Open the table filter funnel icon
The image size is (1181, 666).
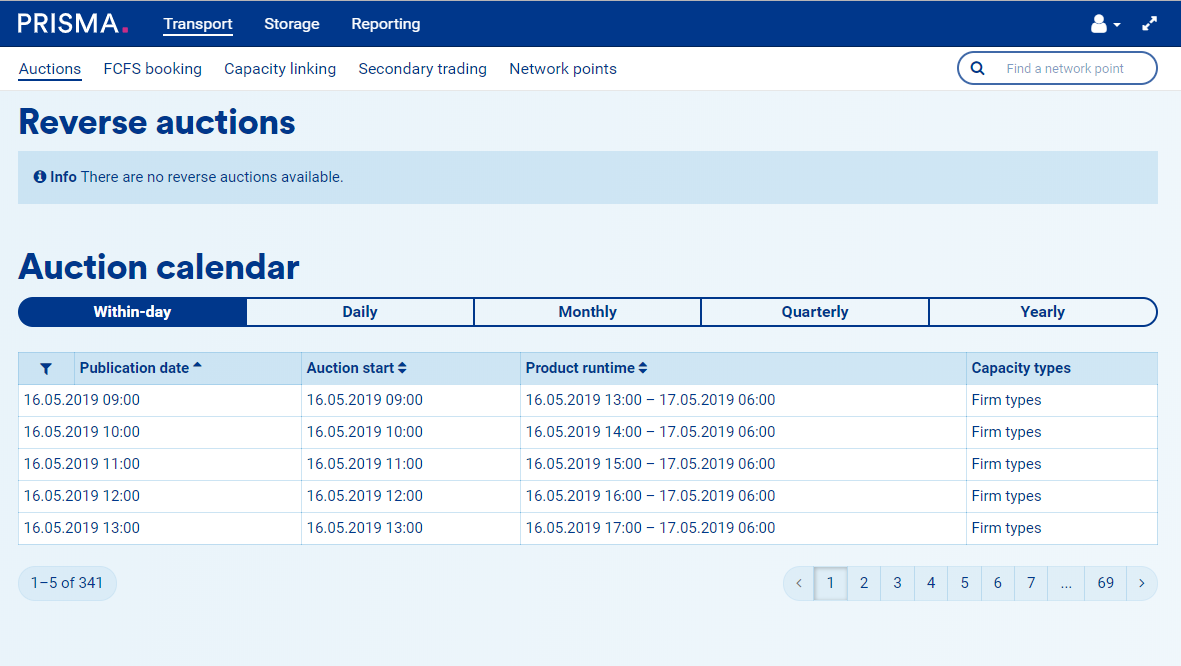pyautogui.click(x=46, y=369)
